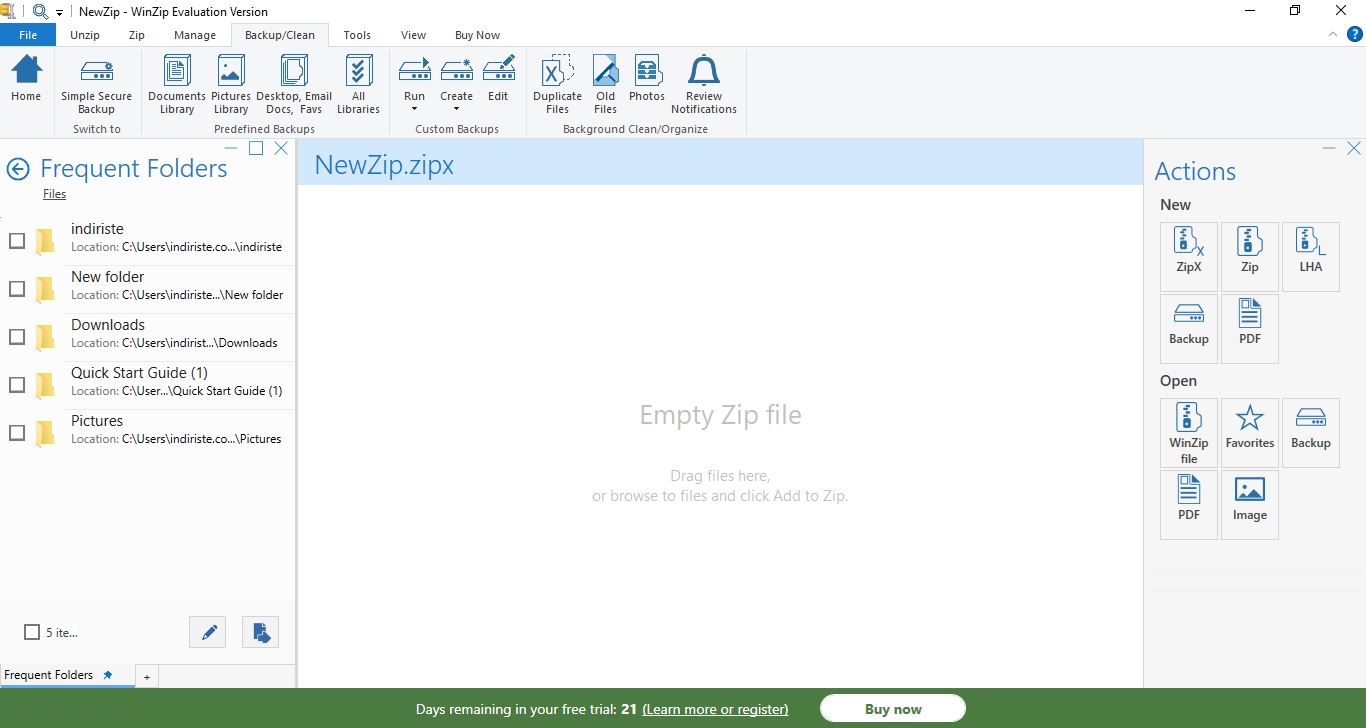Switch to the Zip tab

click(137, 35)
